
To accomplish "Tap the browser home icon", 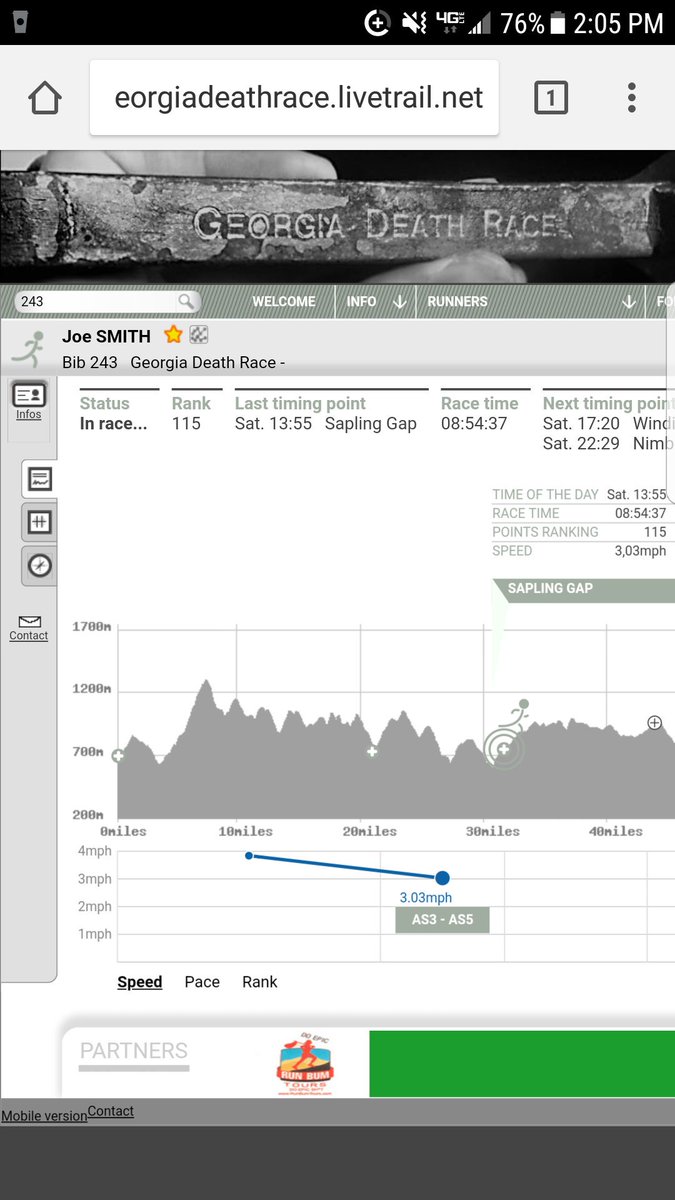I will tap(45, 98).
